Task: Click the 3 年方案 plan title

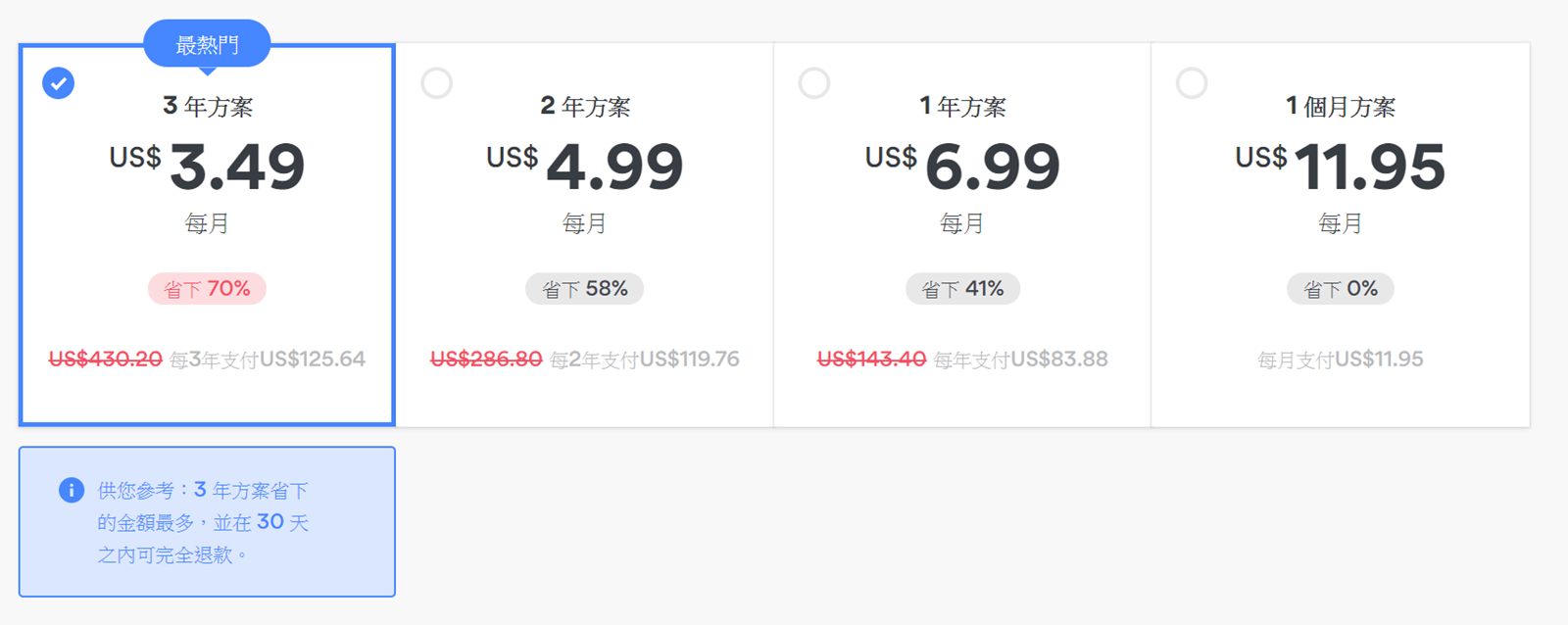Action: pyautogui.click(x=208, y=106)
